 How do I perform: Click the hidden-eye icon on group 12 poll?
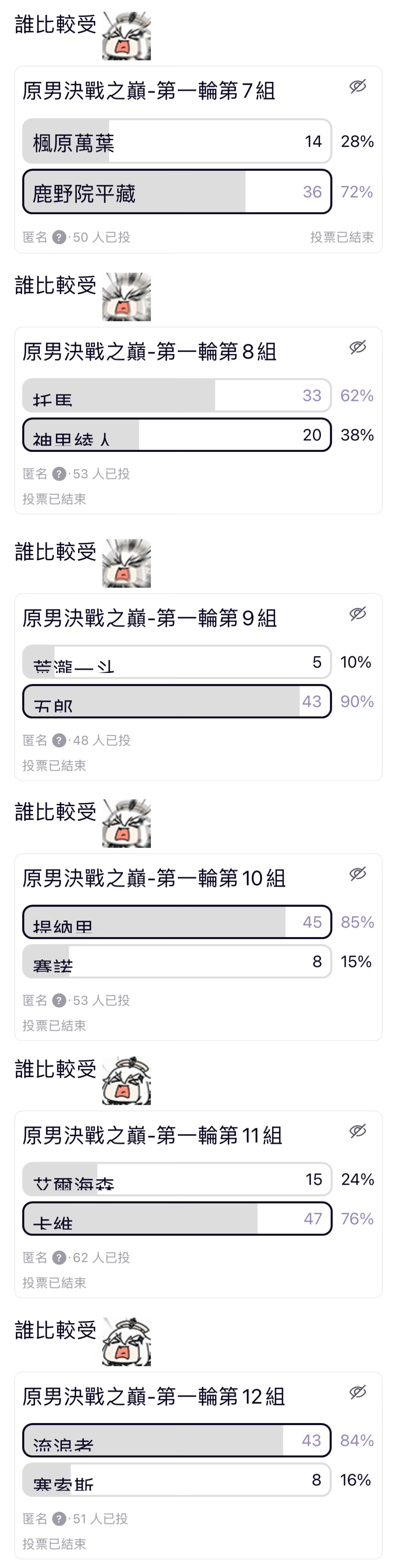357,1391
